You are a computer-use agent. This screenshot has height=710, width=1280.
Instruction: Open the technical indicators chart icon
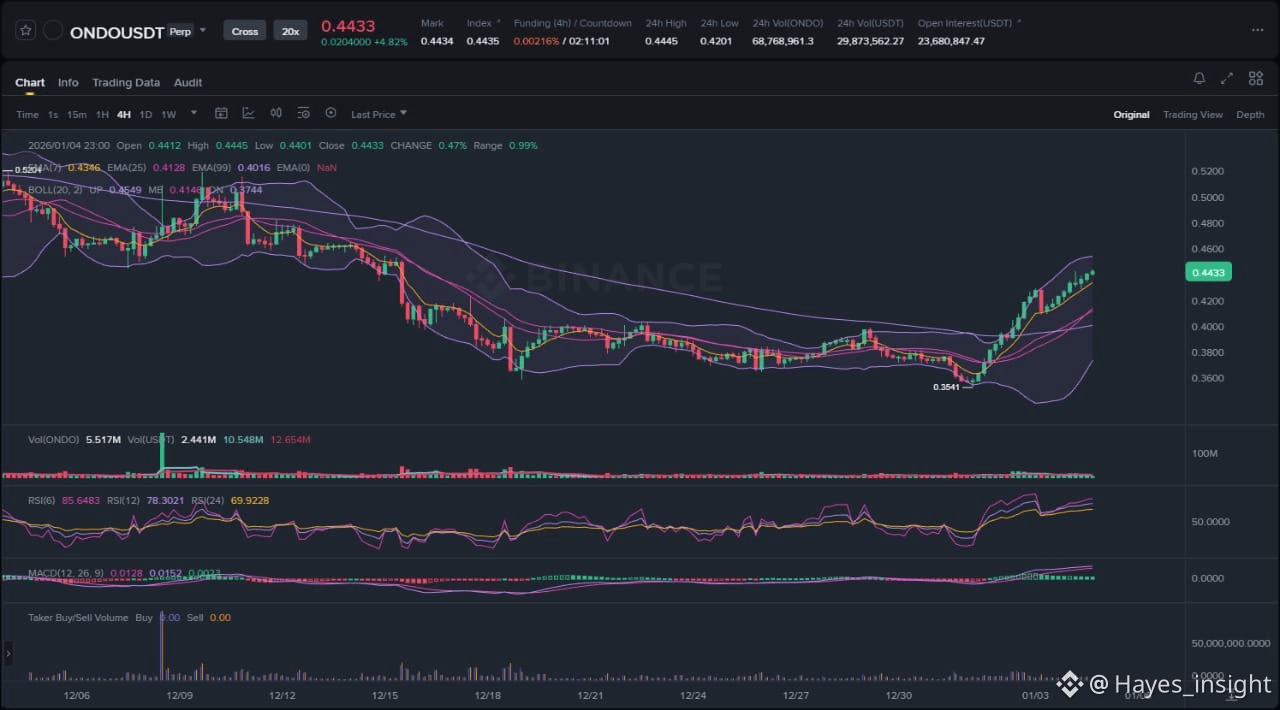coord(248,113)
